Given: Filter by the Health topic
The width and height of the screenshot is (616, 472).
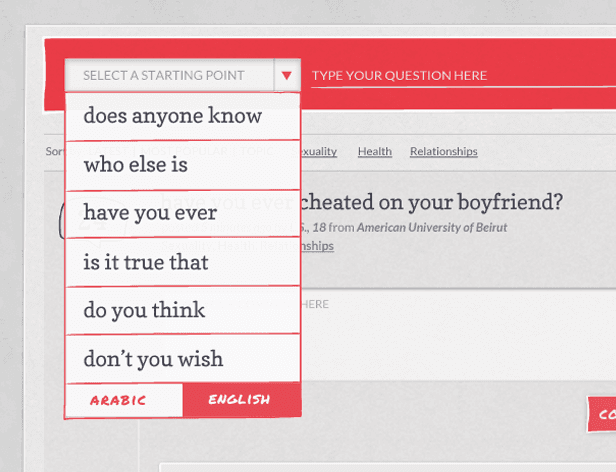Looking at the screenshot, I should coord(375,151).
